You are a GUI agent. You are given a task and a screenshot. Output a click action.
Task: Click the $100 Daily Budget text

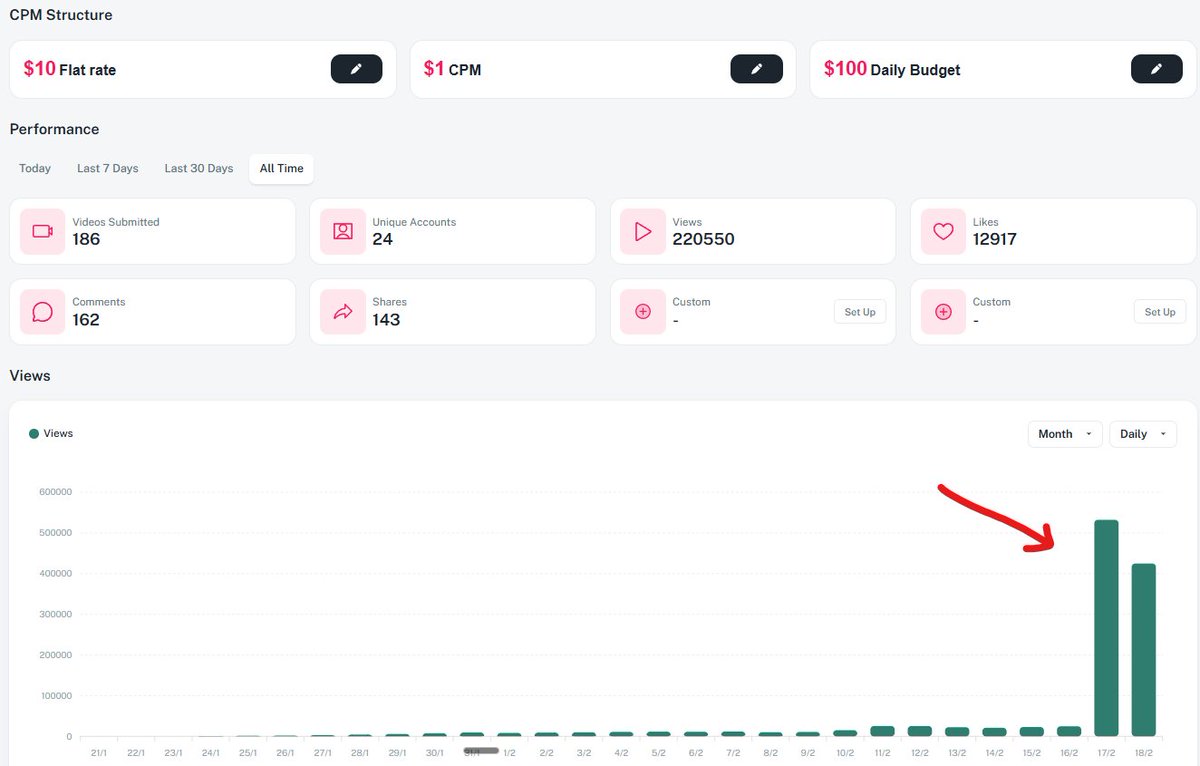(x=892, y=69)
